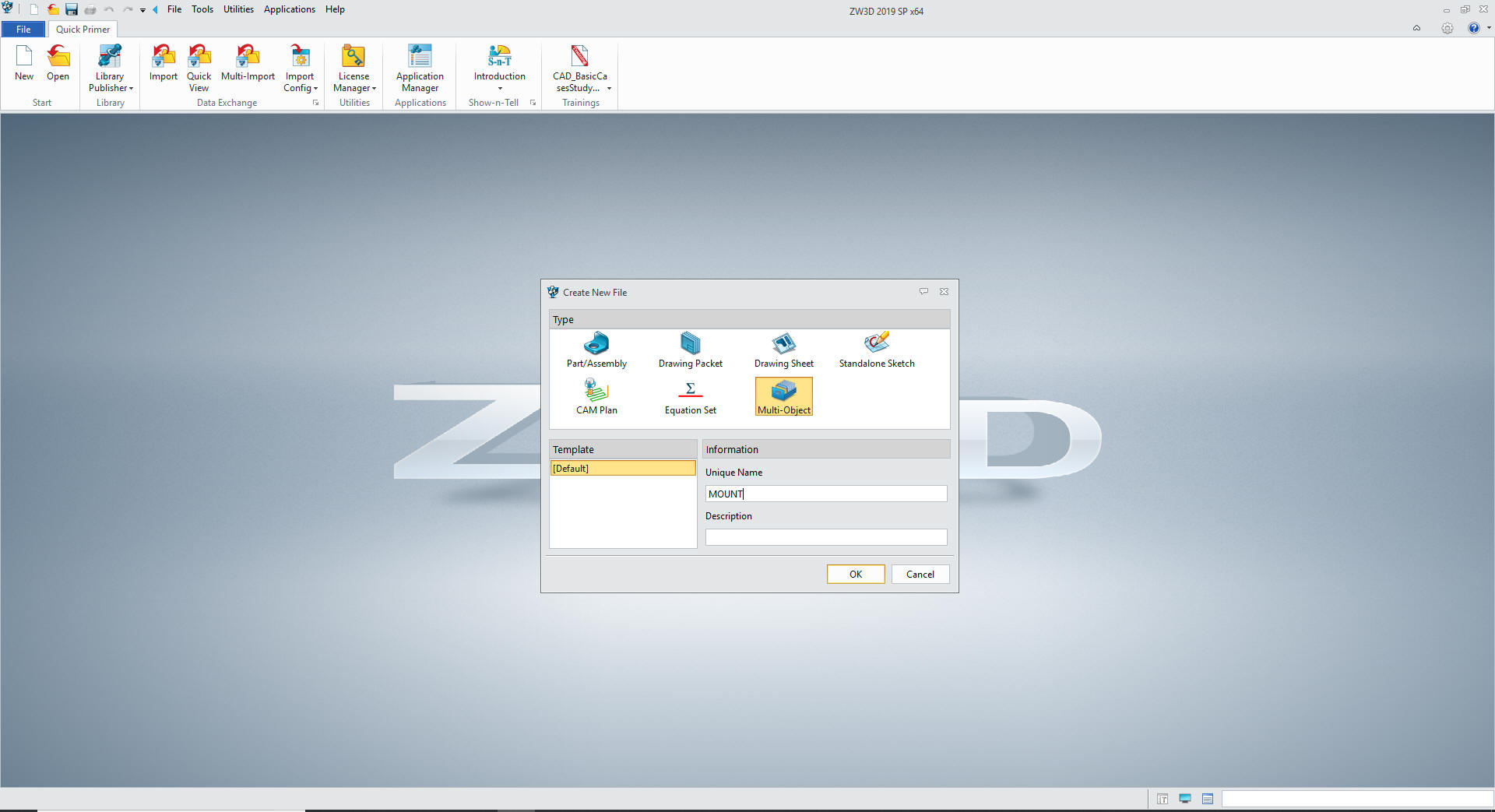The height and width of the screenshot is (812, 1495).
Task: Open the Data Exchange group launcher
Action: [x=315, y=103]
